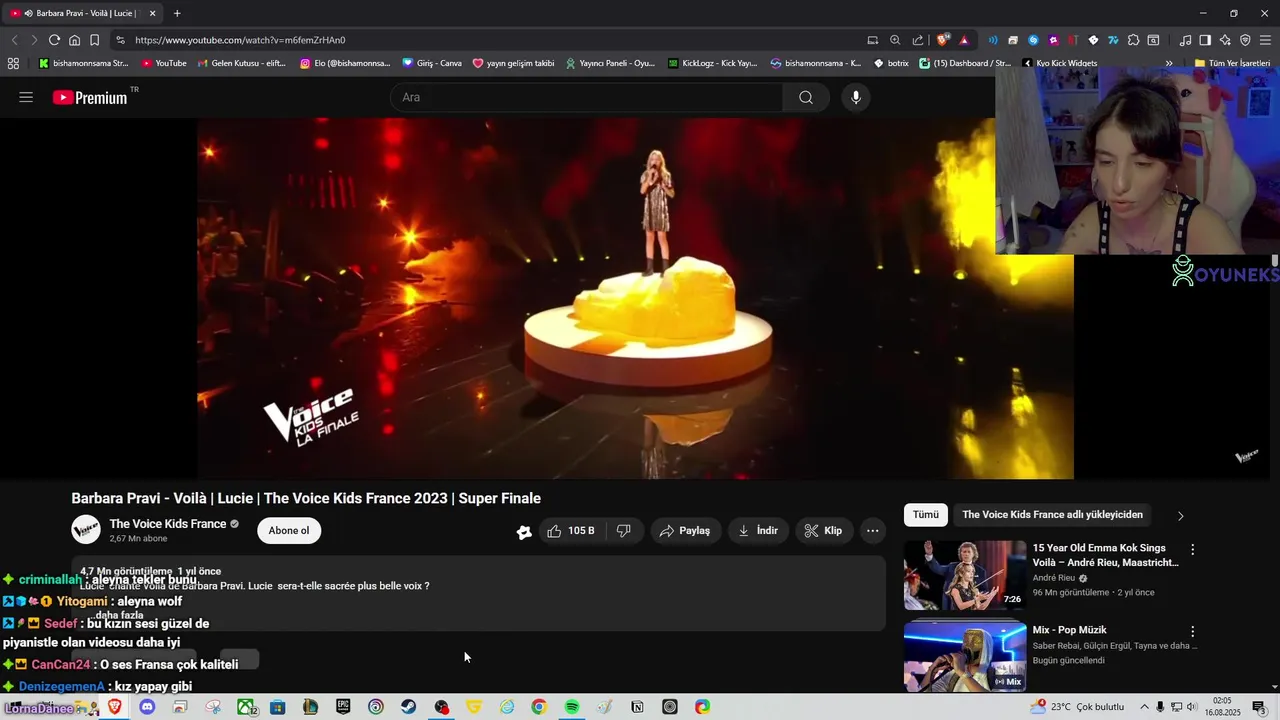Image resolution: width=1280 pixels, height=720 pixels.
Task: Open The Voice Kids France channel name link
Action: pyautogui.click(x=168, y=524)
